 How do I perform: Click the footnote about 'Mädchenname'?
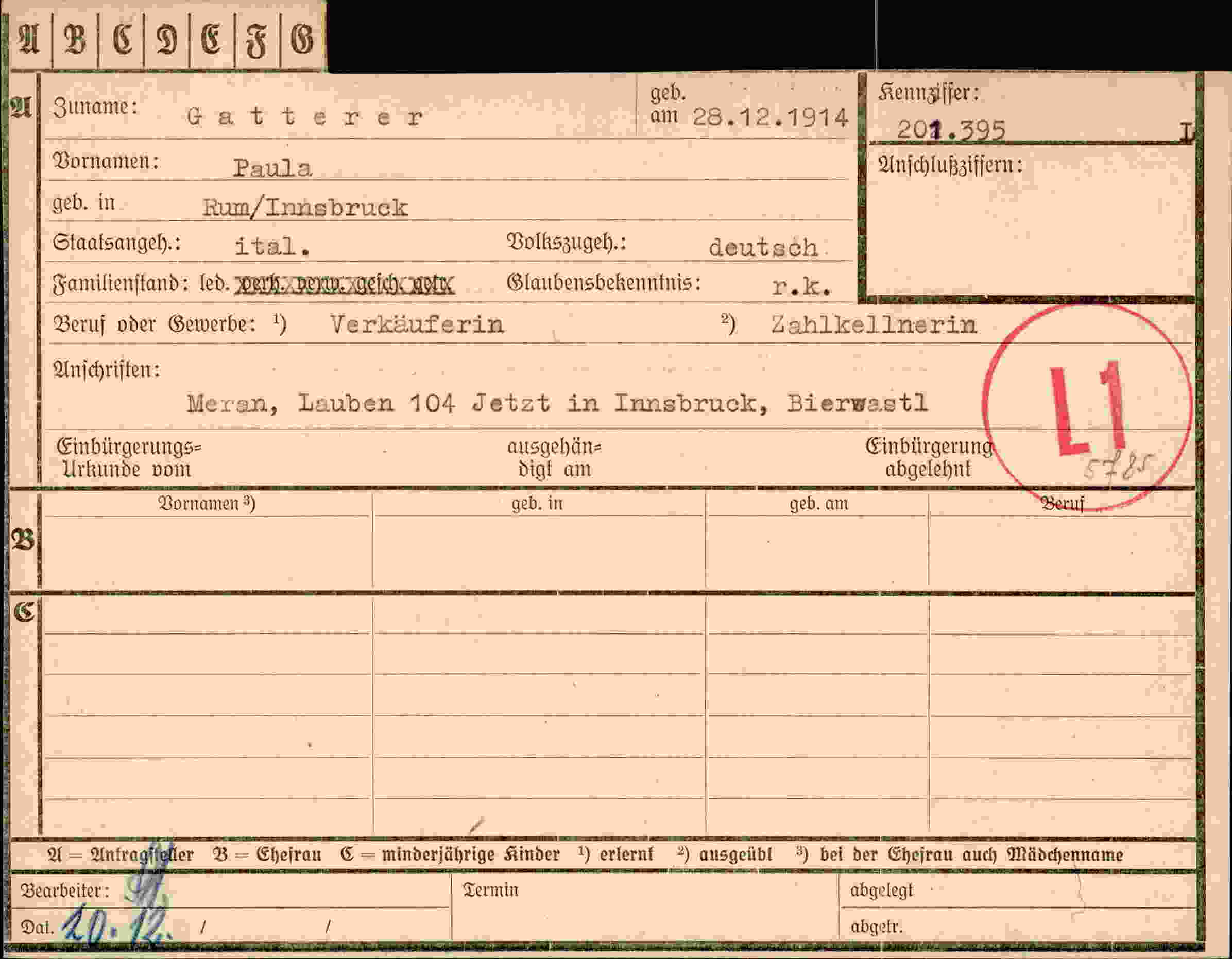960,854
